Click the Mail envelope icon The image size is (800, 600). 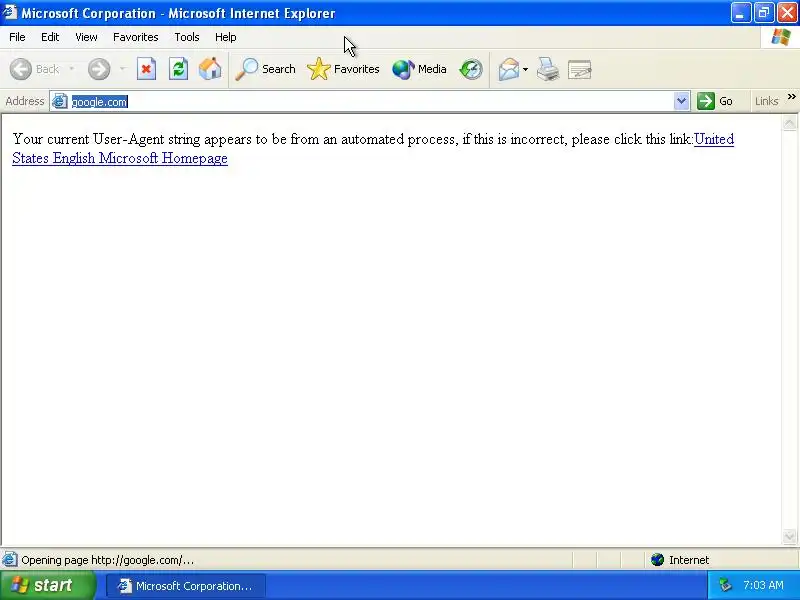pyautogui.click(x=509, y=69)
